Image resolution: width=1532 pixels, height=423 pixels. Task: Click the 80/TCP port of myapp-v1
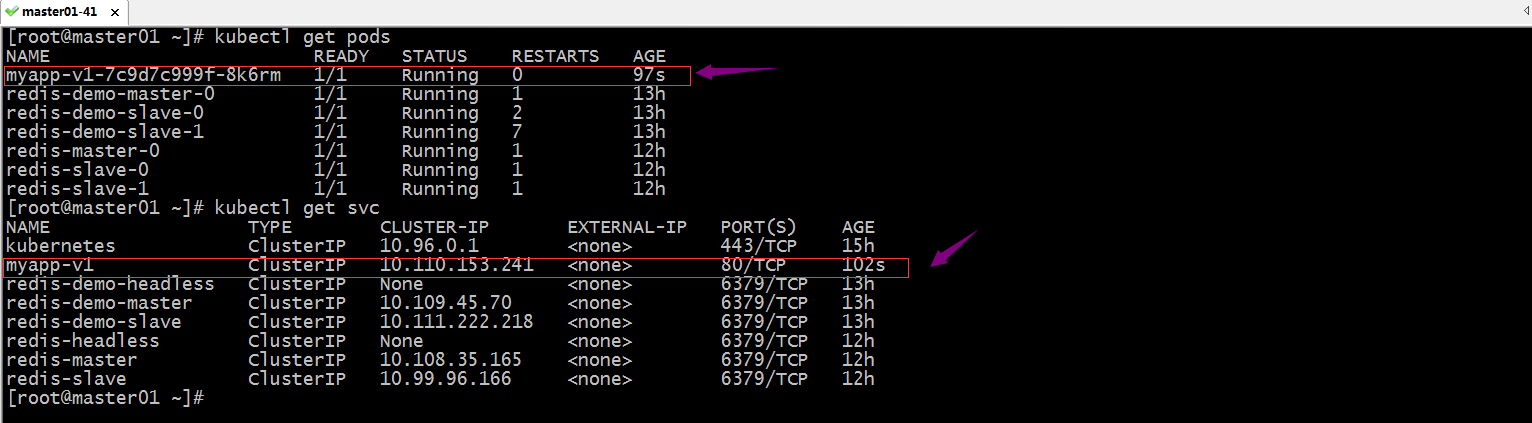pyautogui.click(x=753, y=265)
